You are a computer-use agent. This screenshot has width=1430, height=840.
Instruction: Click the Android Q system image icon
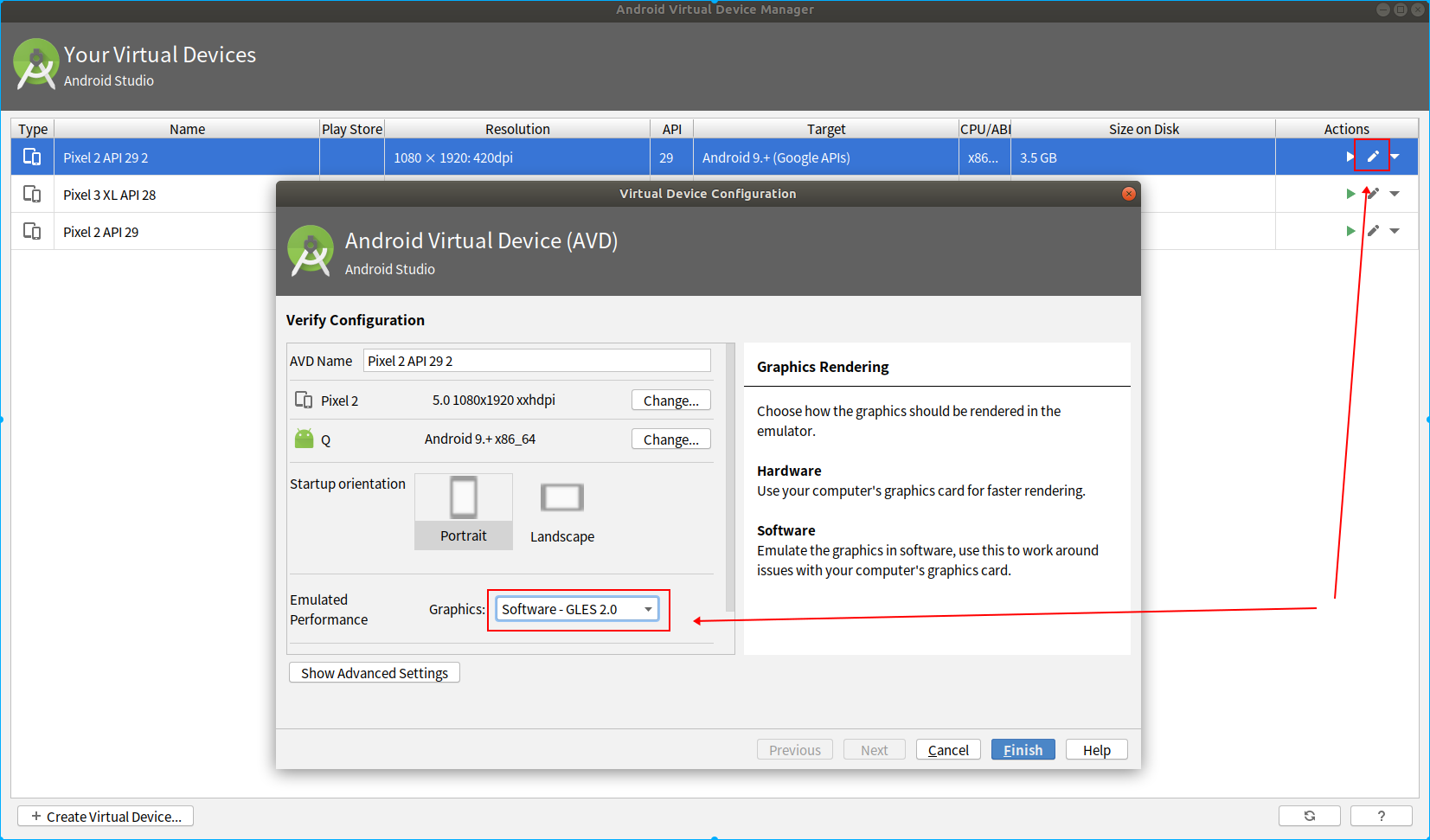click(305, 439)
